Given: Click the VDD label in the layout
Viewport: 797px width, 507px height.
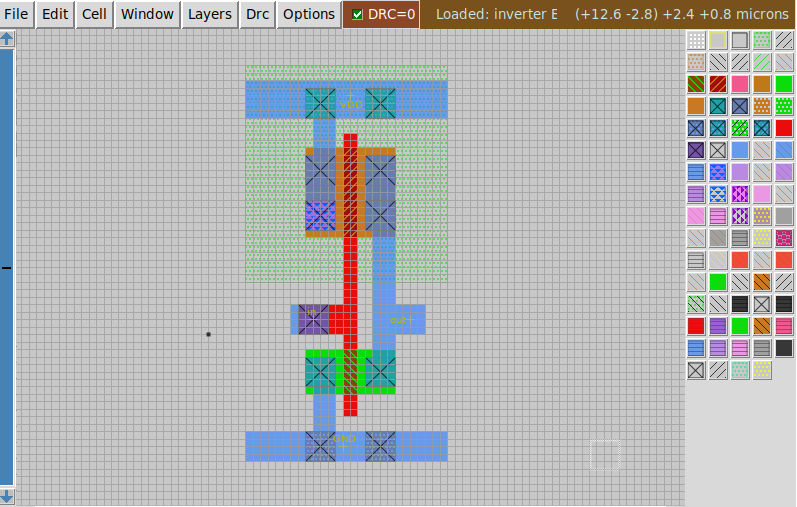Looking at the screenshot, I should [351, 104].
